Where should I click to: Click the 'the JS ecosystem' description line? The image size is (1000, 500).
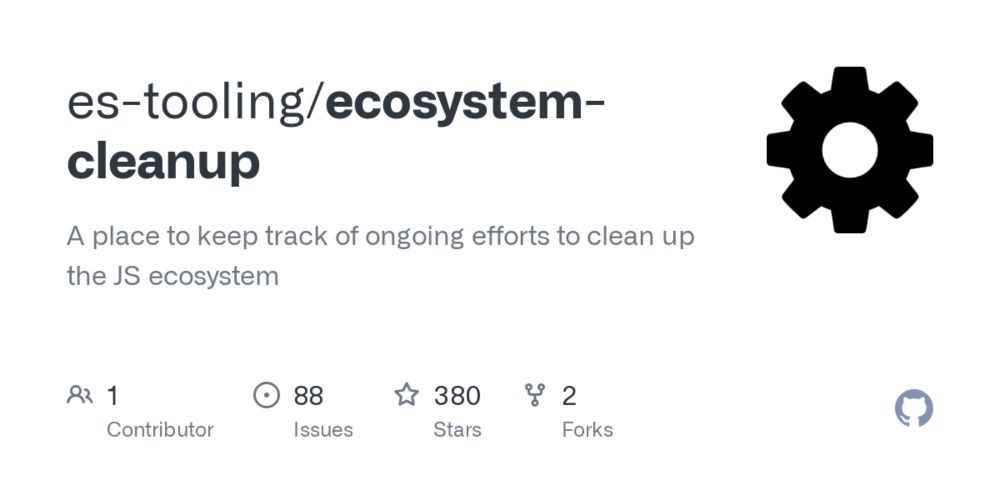(173, 276)
